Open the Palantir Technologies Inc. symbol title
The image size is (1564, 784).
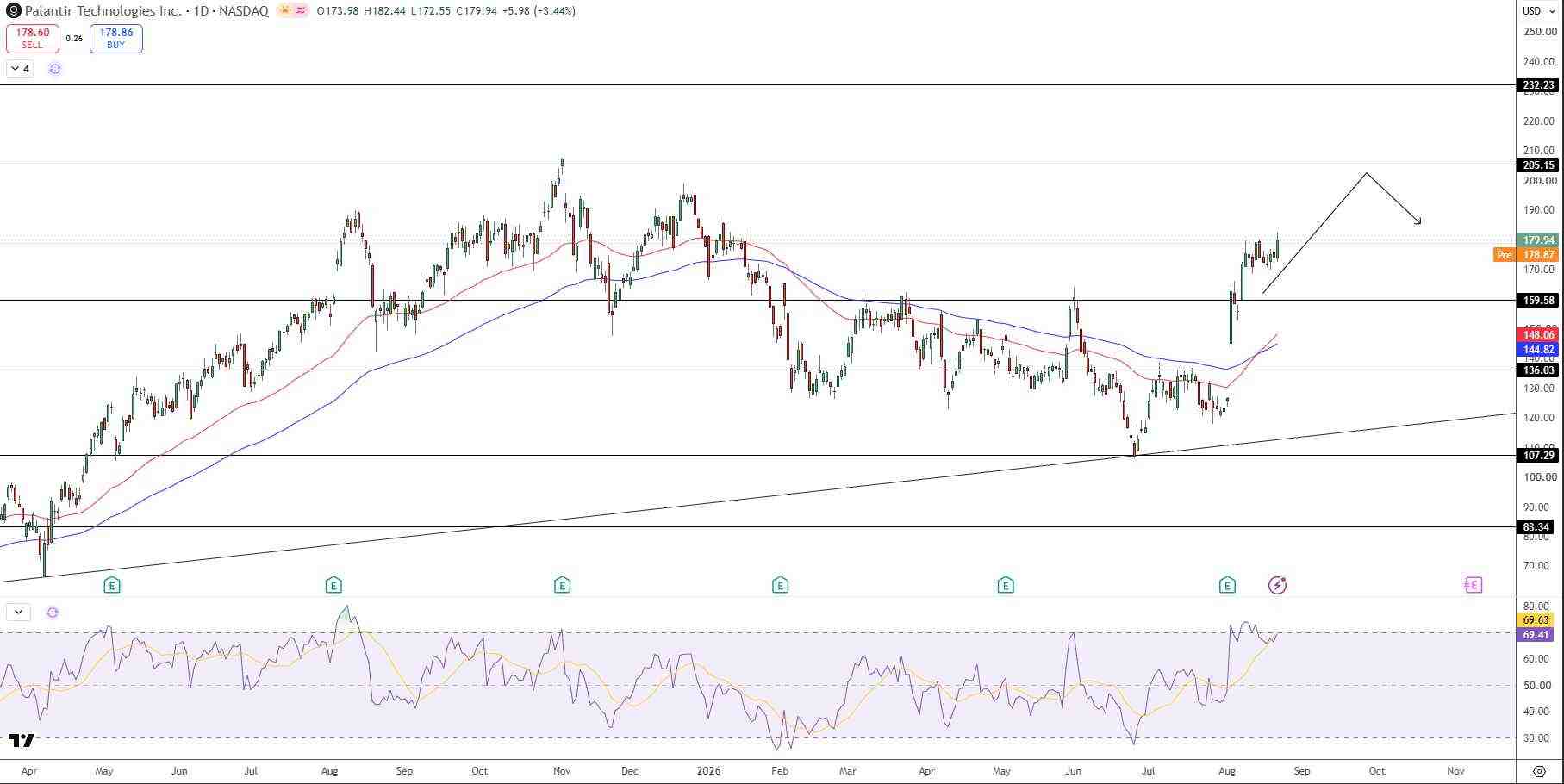pos(103,11)
